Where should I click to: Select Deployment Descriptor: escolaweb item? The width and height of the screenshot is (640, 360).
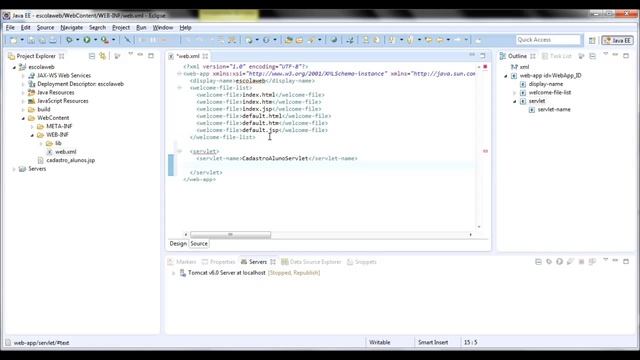(x=80, y=84)
